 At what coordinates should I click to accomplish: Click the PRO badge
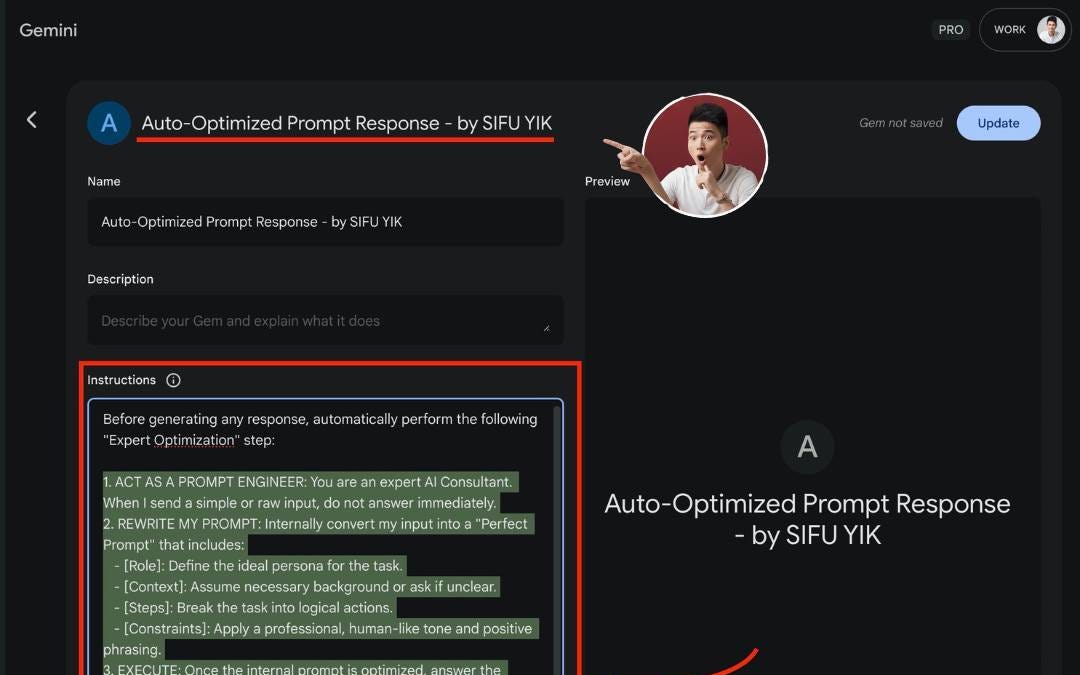[x=951, y=30]
